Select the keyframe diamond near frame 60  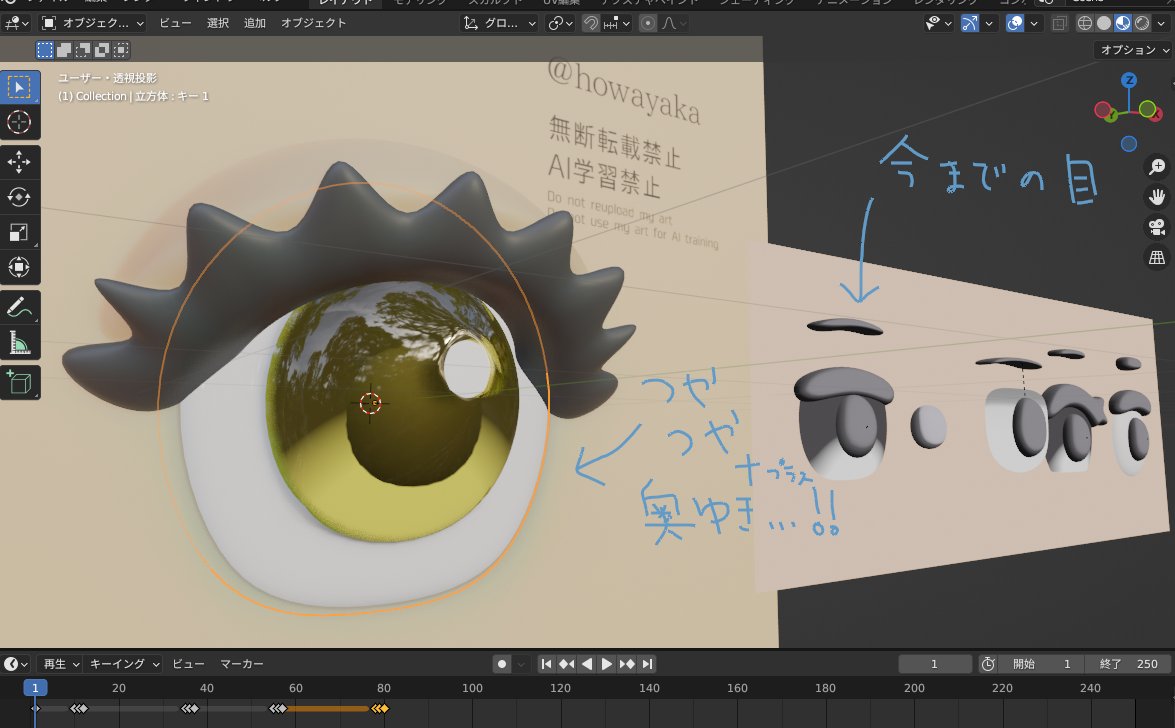[x=281, y=708]
